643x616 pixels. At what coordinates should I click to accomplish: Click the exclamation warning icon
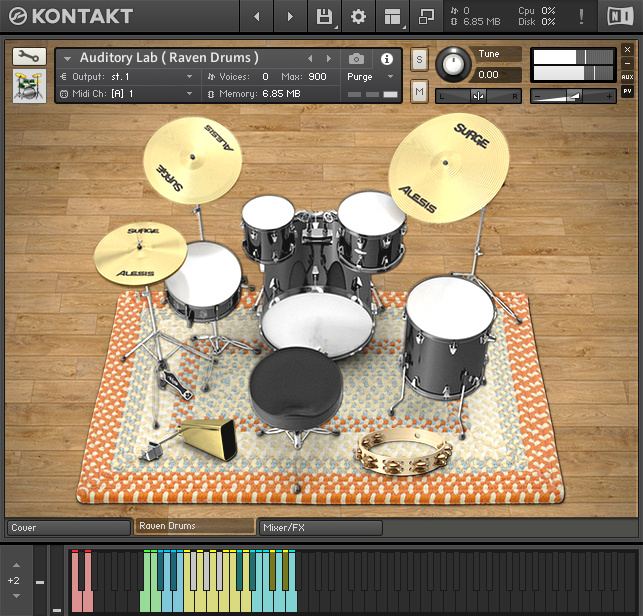click(x=581, y=16)
